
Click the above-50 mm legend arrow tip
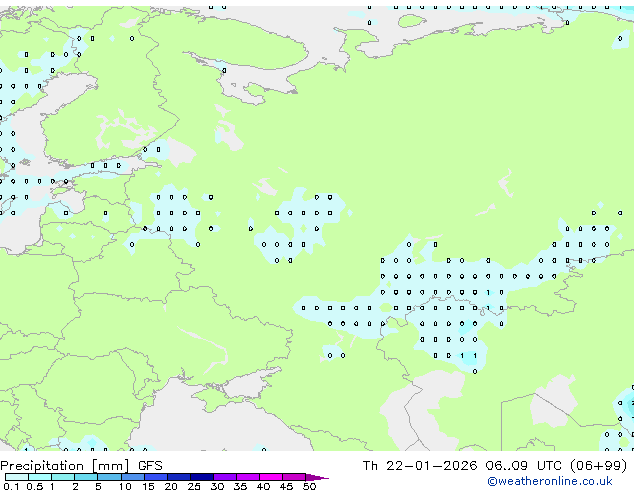[317, 477]
